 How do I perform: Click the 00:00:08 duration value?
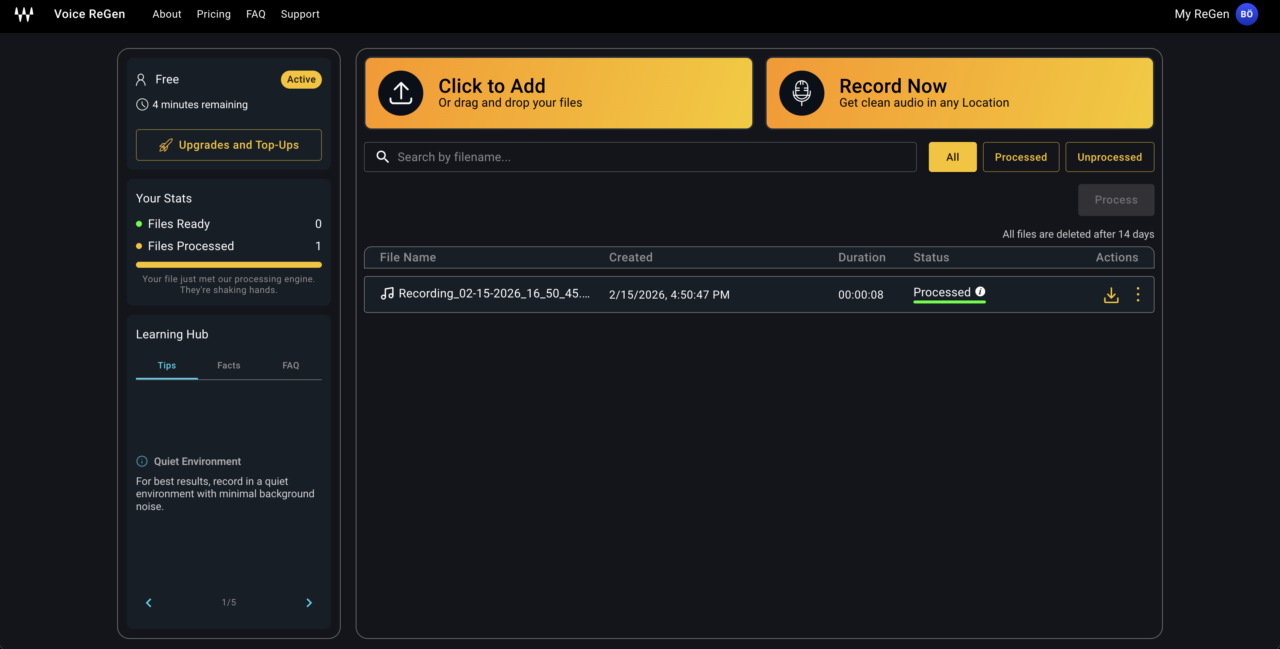click(861, 295)
